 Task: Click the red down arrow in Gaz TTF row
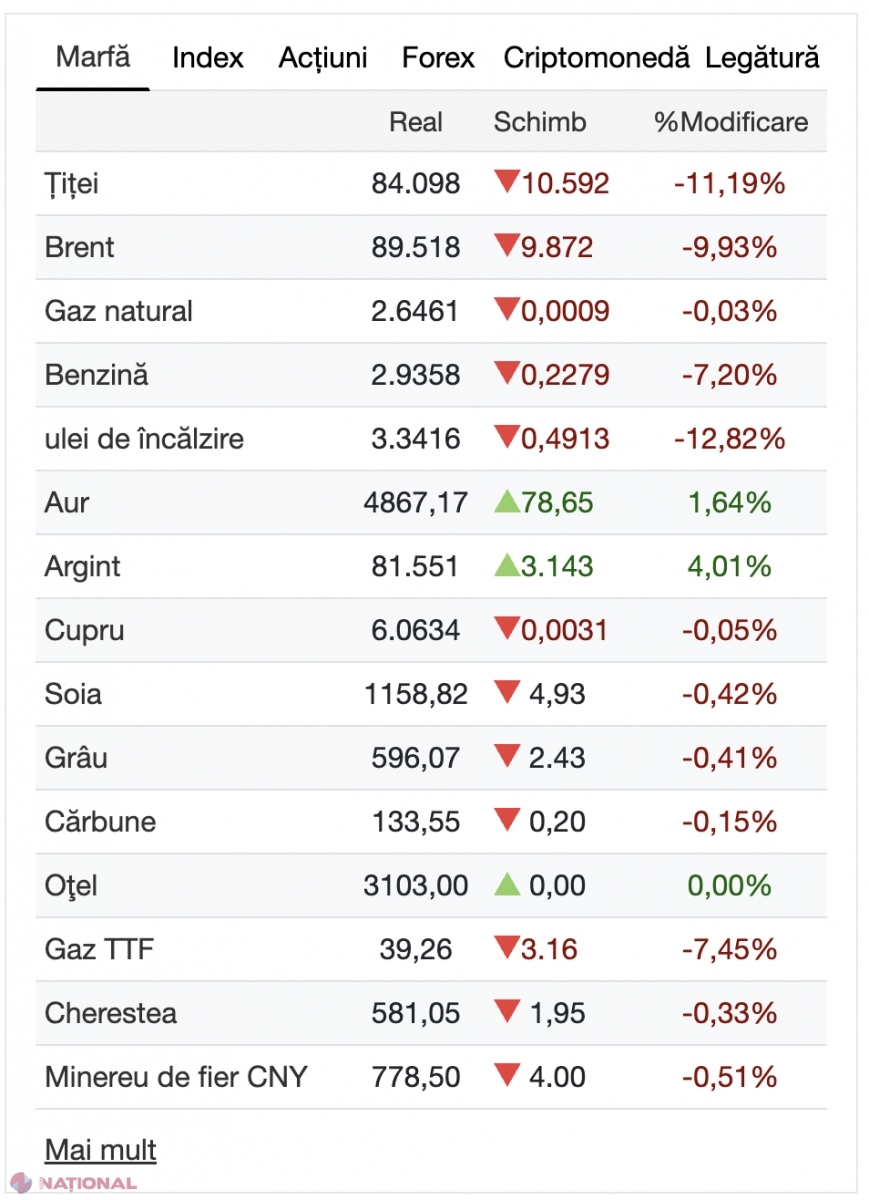coord(506,947)
